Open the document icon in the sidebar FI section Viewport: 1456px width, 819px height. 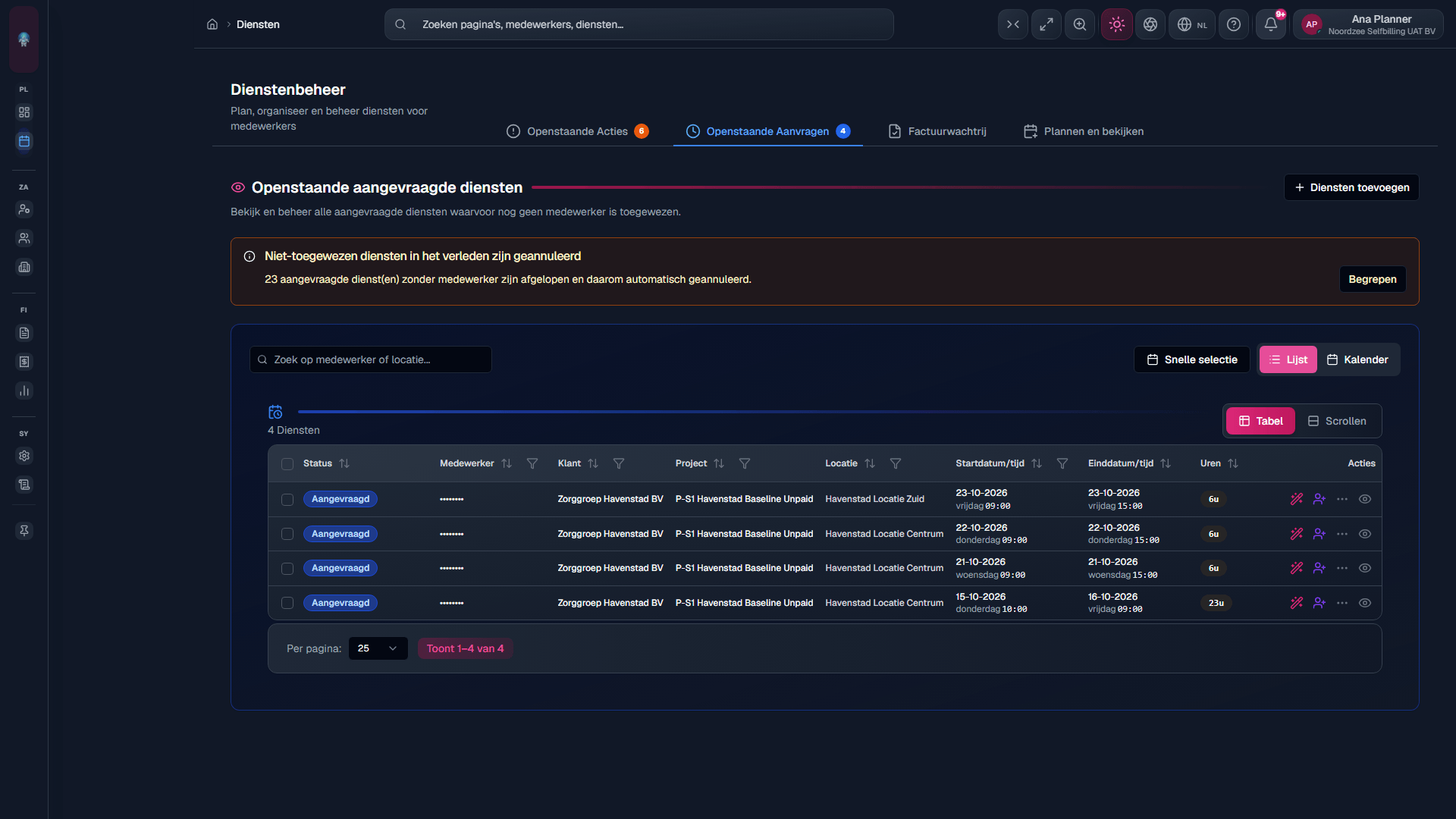[x=24, y=333]
